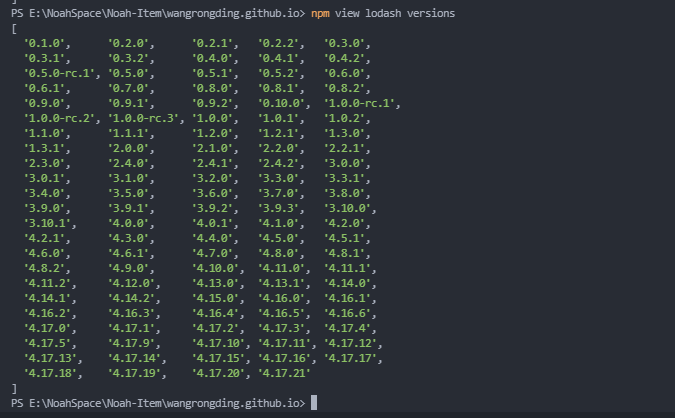
Task: Click the '2.4.2' version string
Action: tap(281, 163)
